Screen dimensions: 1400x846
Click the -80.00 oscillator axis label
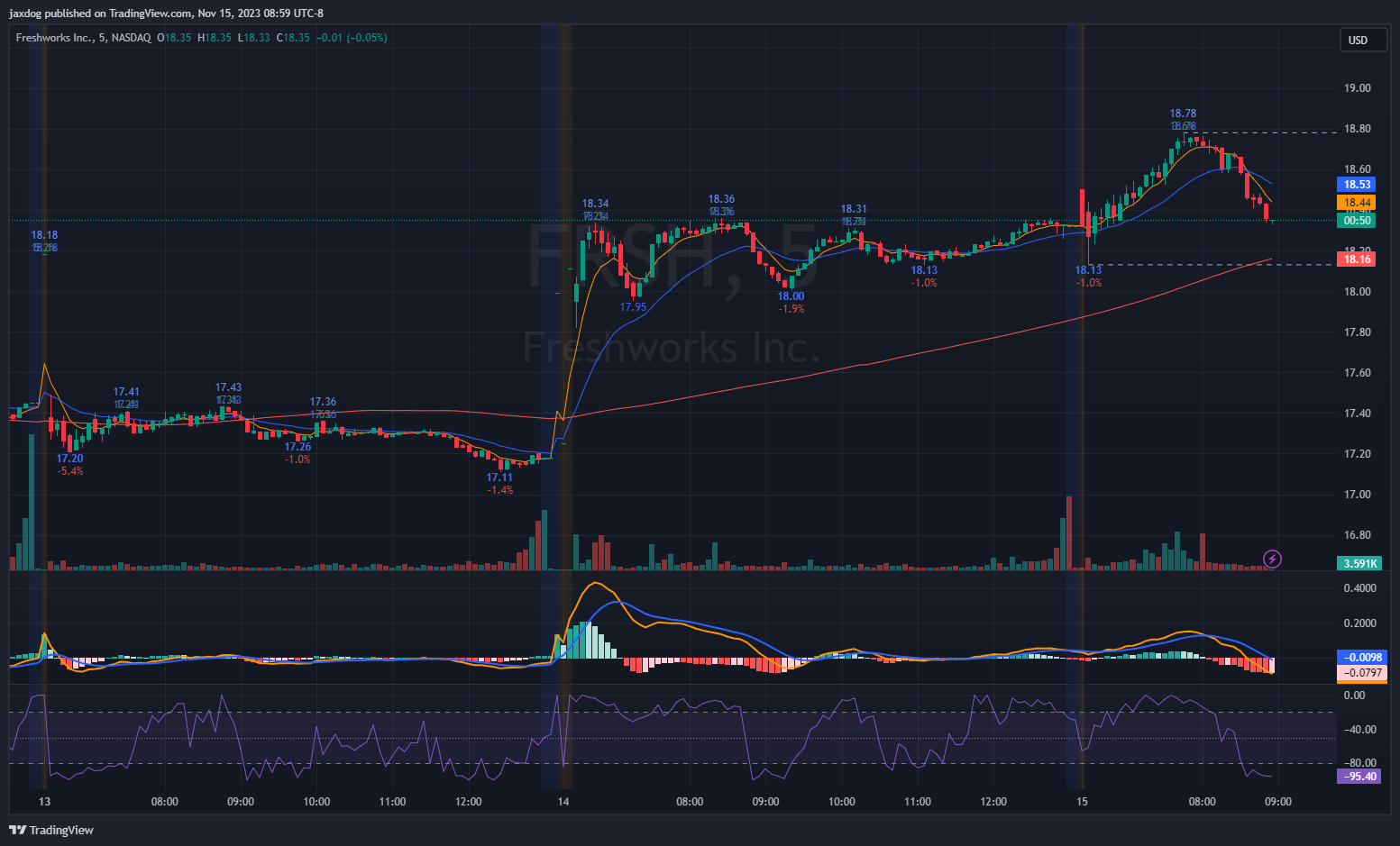(1359, 763)
